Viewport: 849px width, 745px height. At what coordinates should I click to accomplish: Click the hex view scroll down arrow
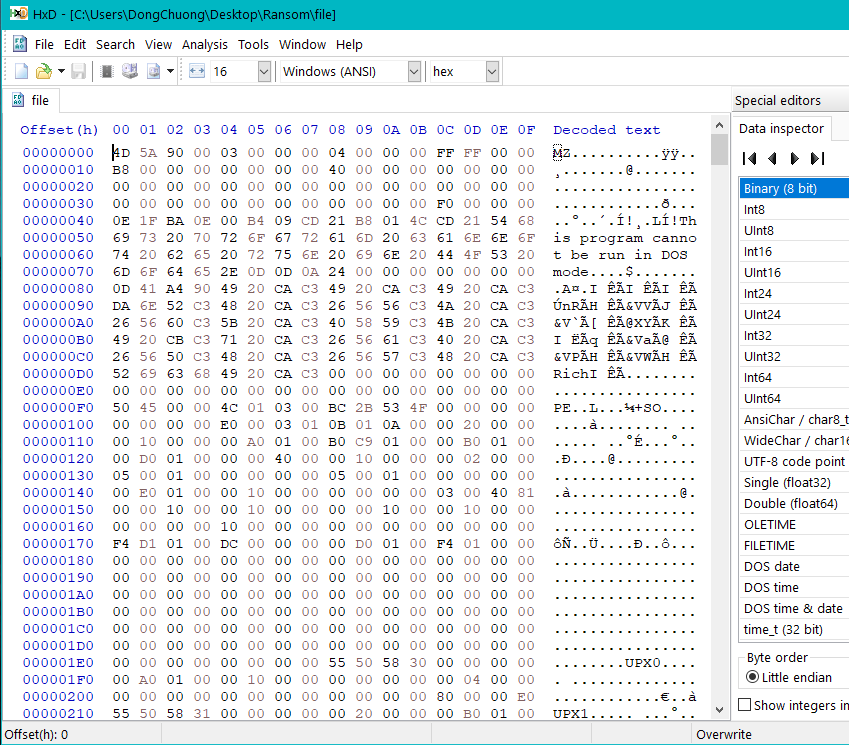[719, 709]
